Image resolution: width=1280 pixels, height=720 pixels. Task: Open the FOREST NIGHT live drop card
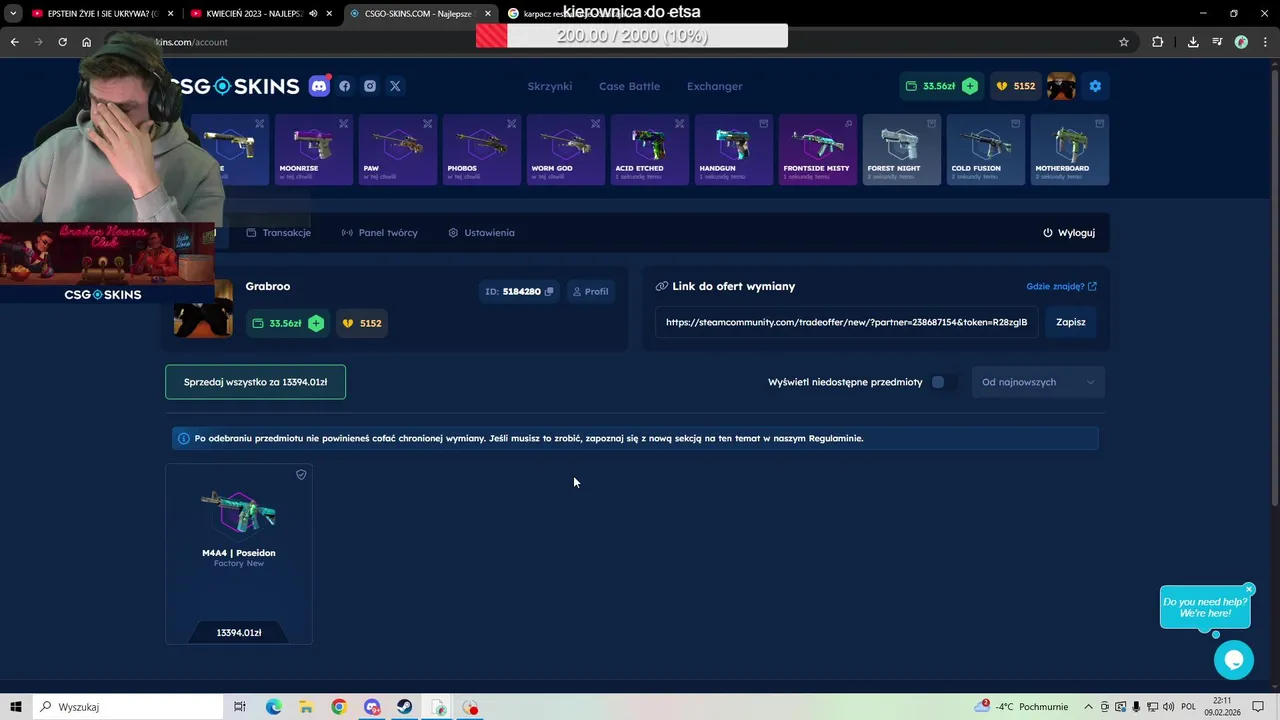coord(902,150)
